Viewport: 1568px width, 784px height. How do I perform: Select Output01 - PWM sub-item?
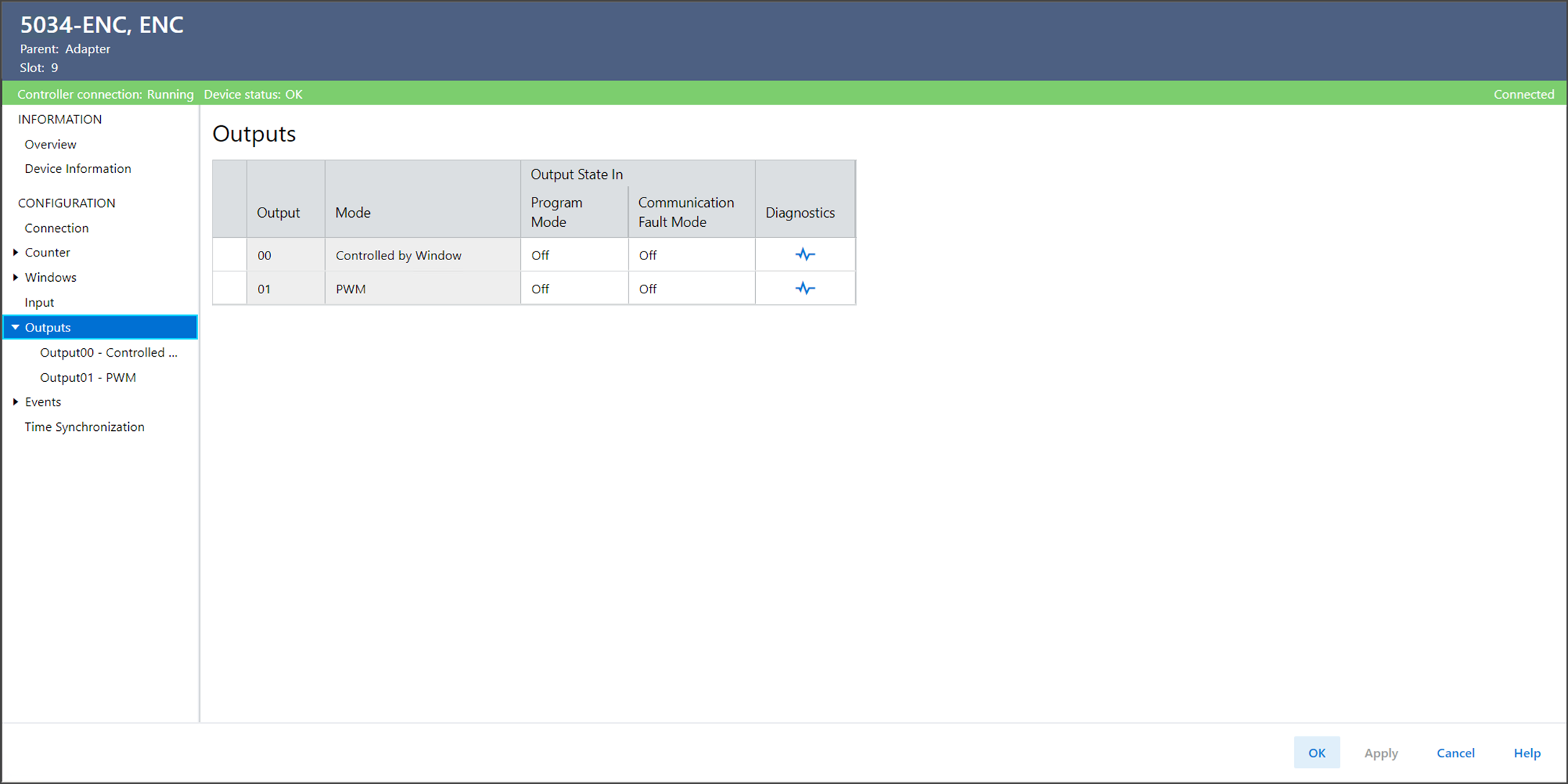[88, 378]
